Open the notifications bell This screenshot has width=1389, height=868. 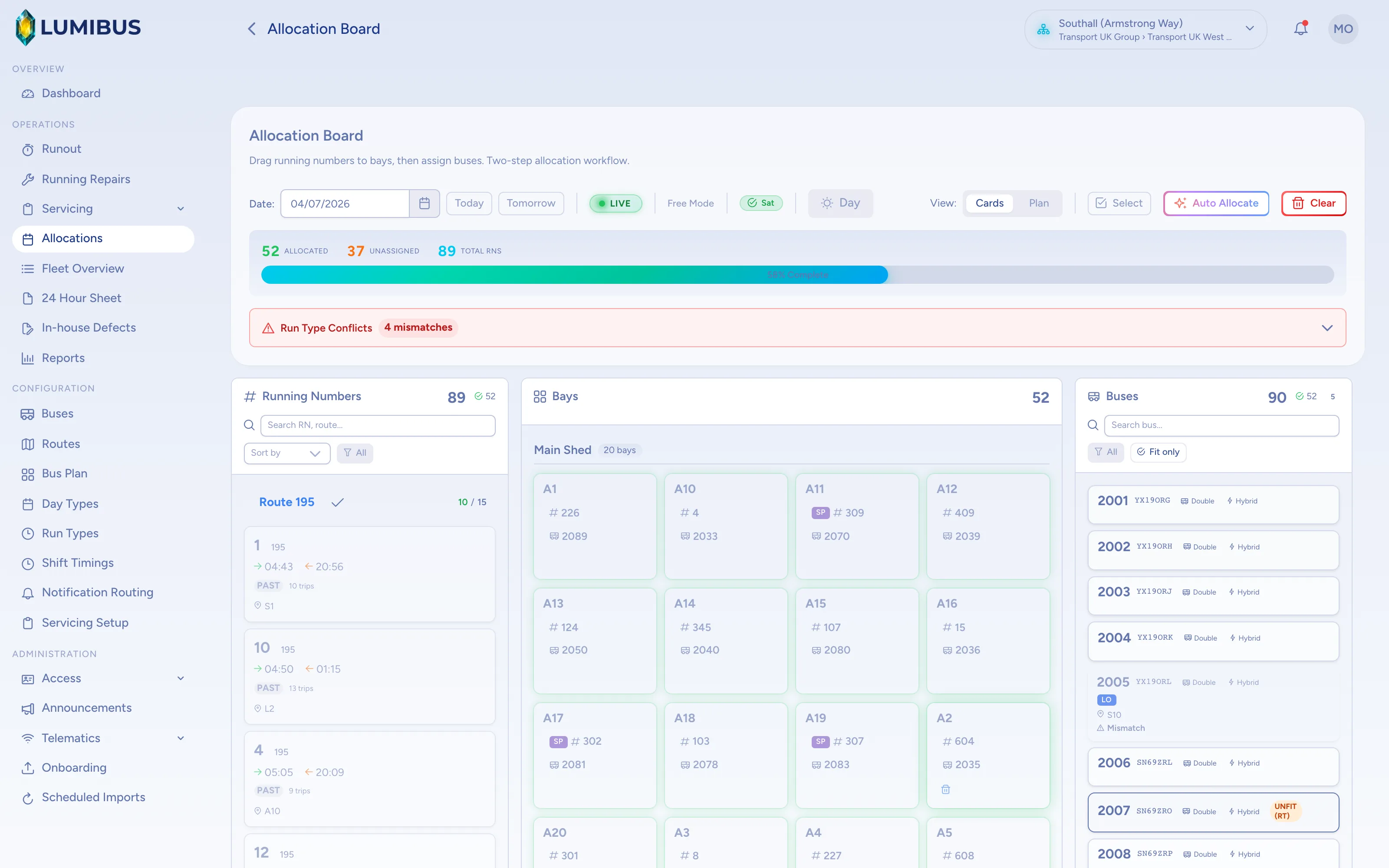click(x=1300, y=29)
